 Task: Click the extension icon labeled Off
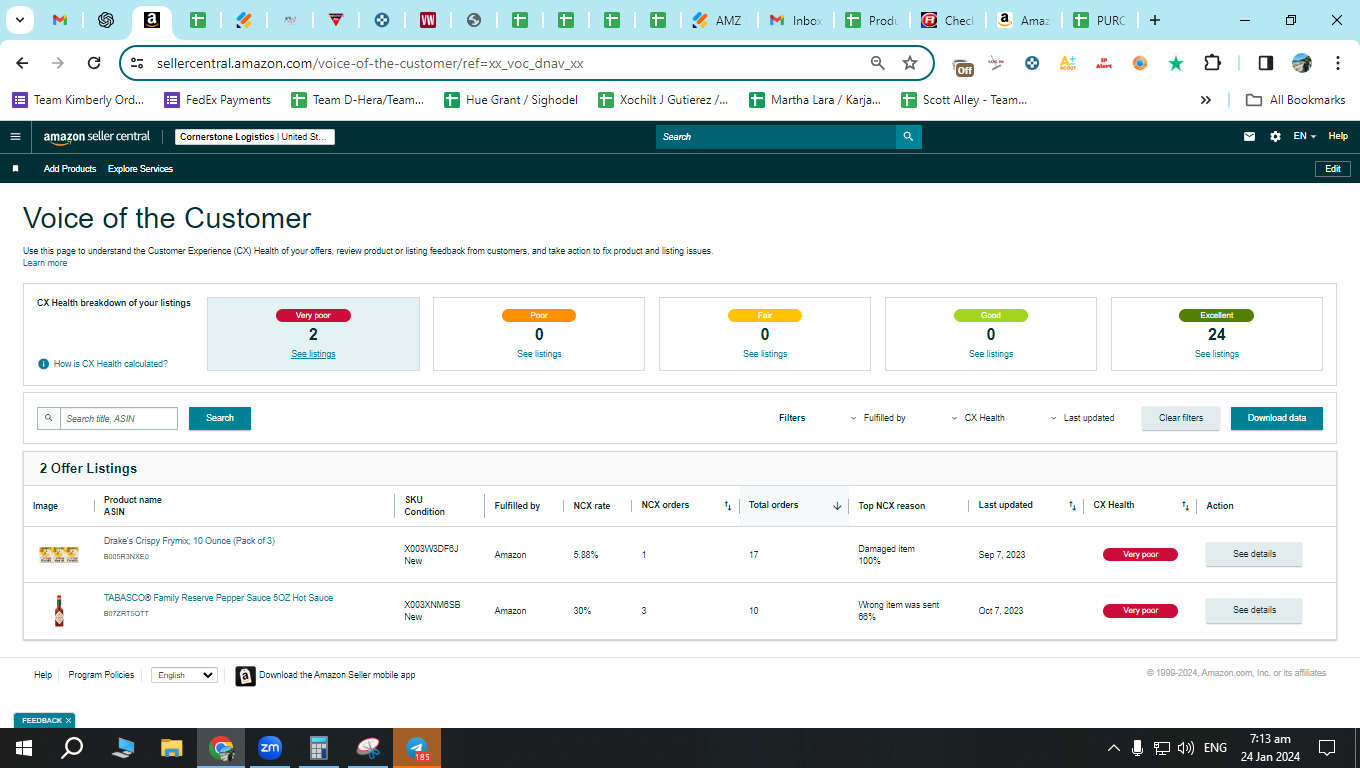click(963, 66)
